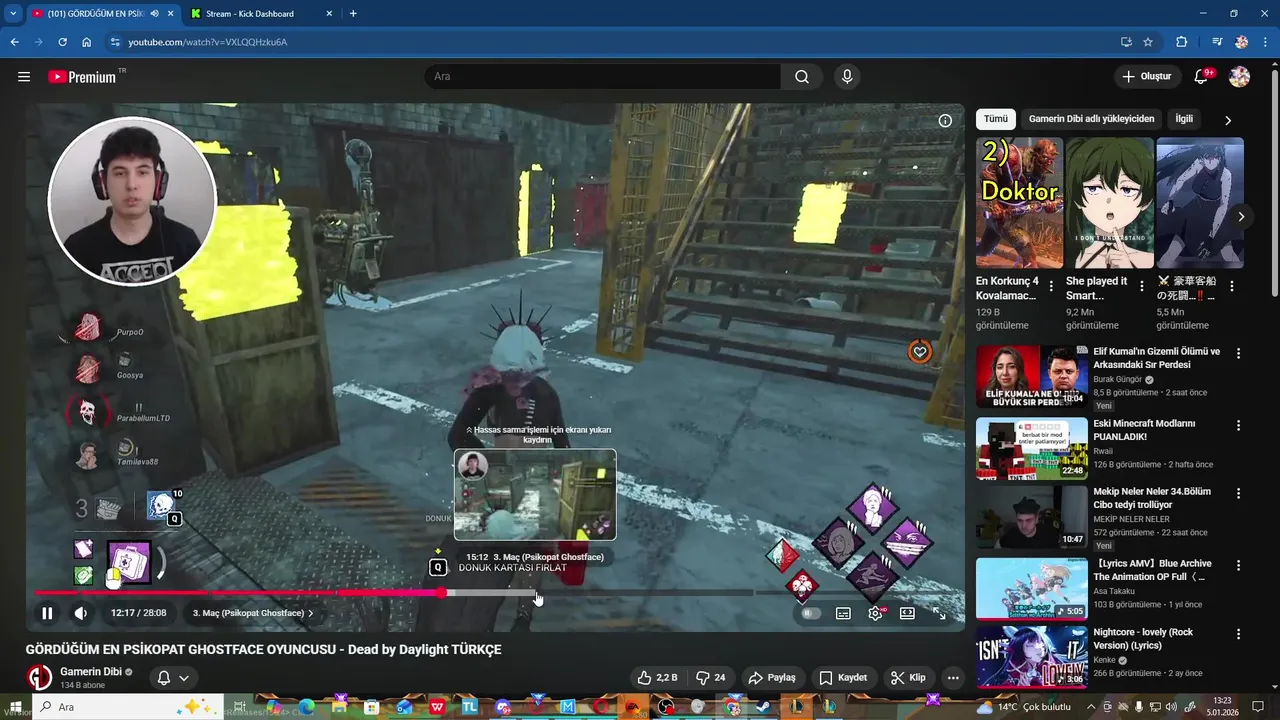Open options for Elif Kumal video
Image resolution: width=1280 pixels, height=720 pixels.
click(x=1239, y=353)
